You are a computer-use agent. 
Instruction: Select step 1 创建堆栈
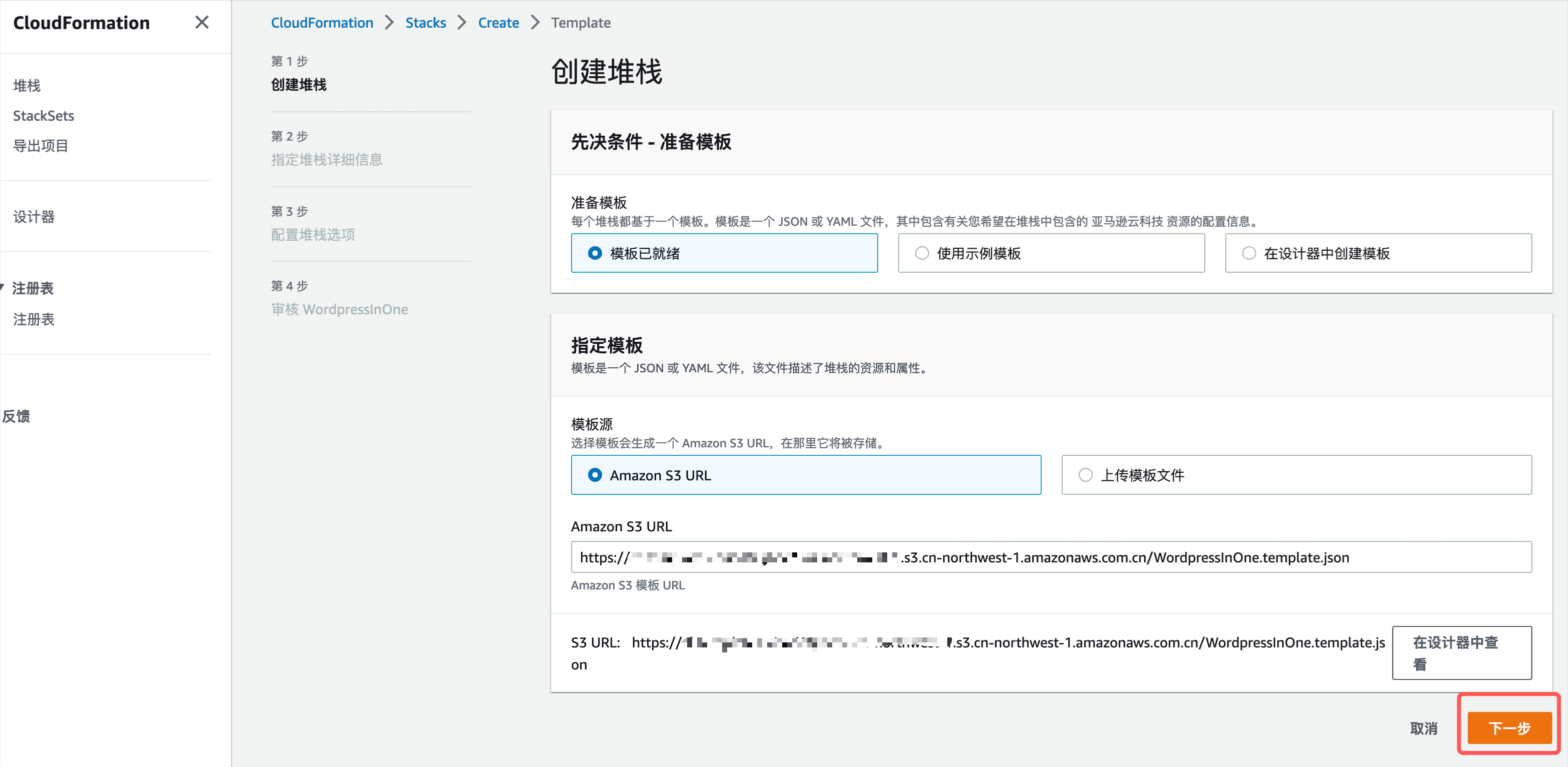pos(299,85)
